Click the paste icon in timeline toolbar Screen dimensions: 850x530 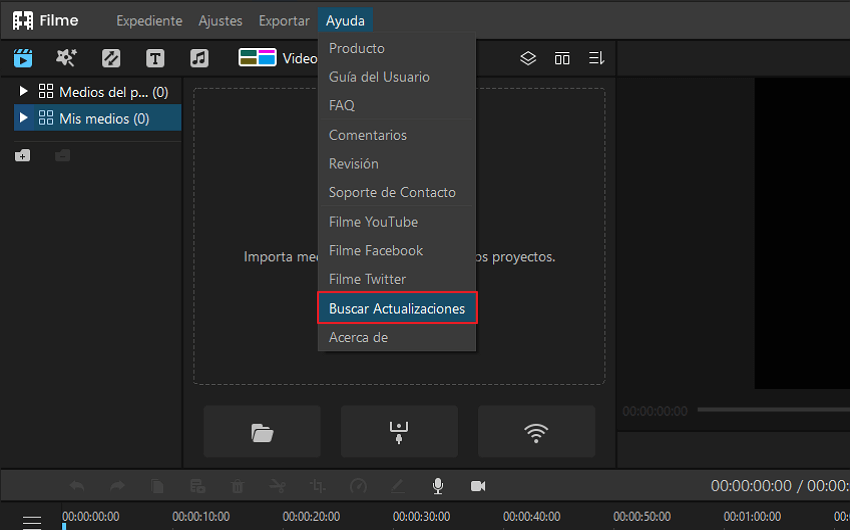197,486
